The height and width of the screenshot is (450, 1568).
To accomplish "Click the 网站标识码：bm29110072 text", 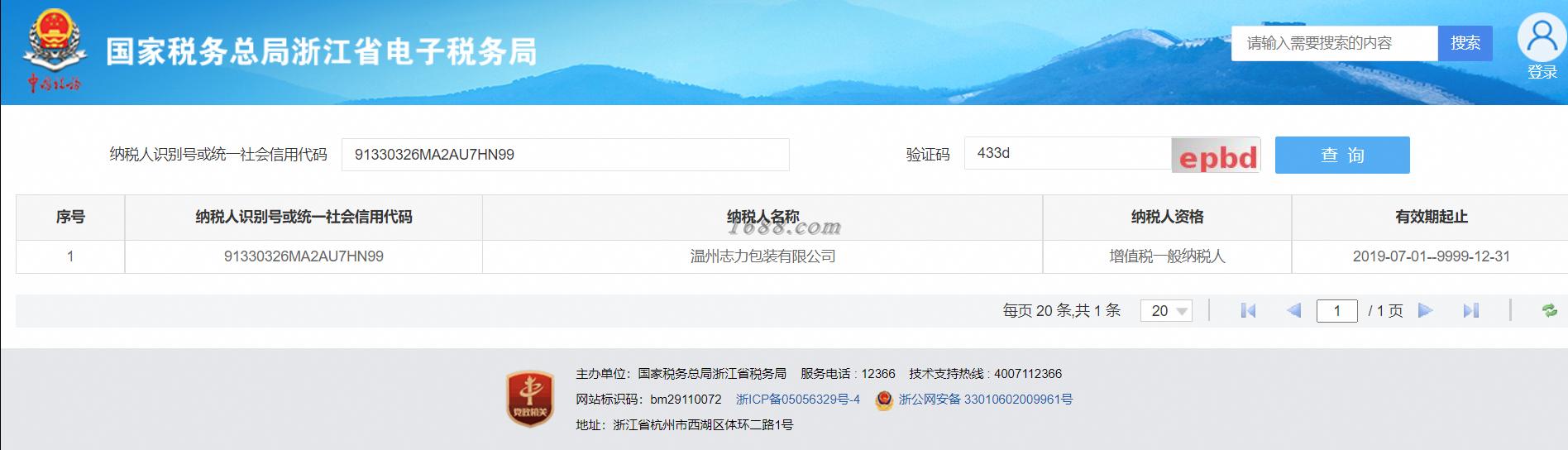I will click(x=648, y=400).
